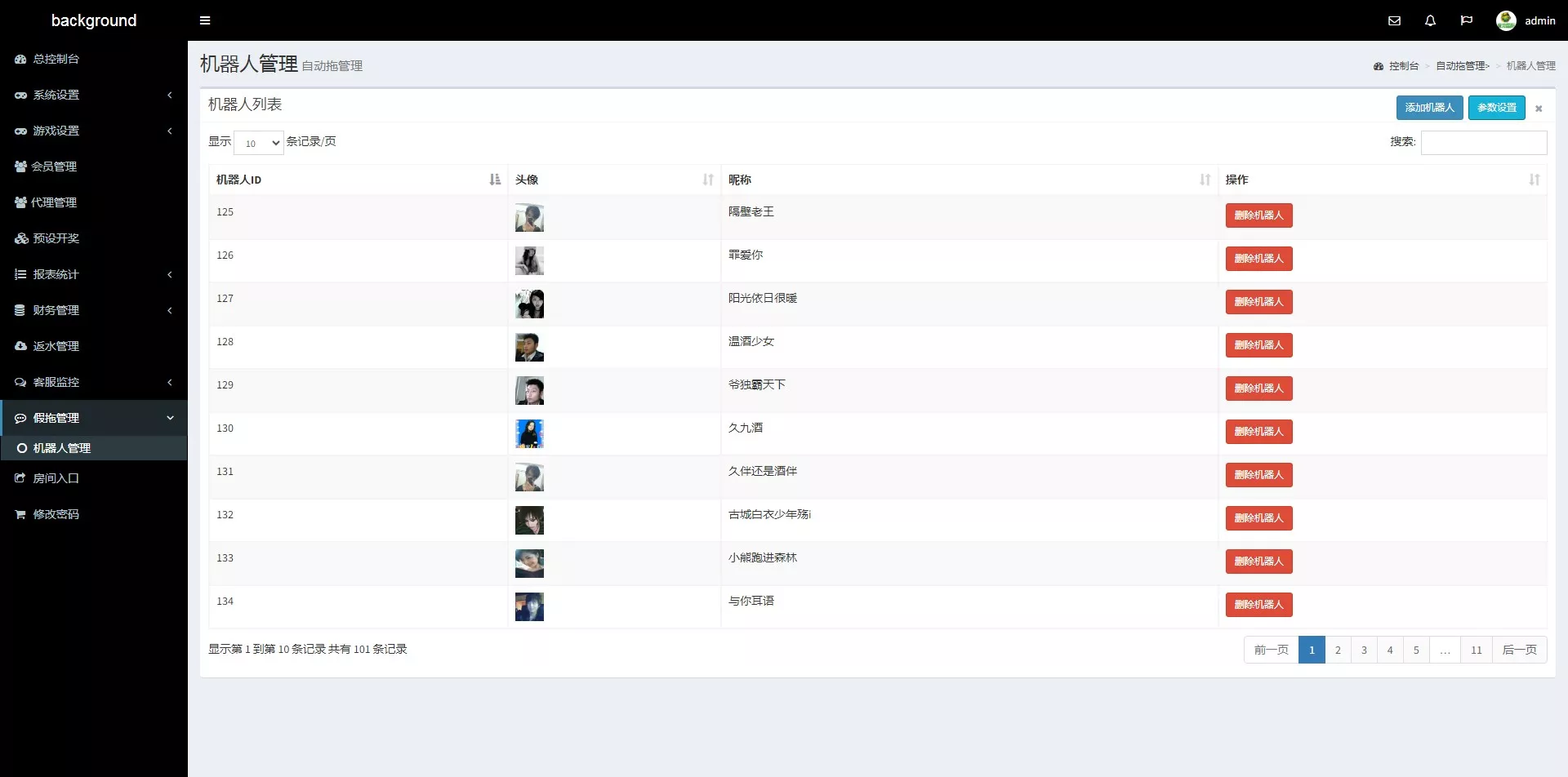Click the 添加机器人 button
The height and width of the screenshot is (777, 1568).
(x=1429, y=107)
